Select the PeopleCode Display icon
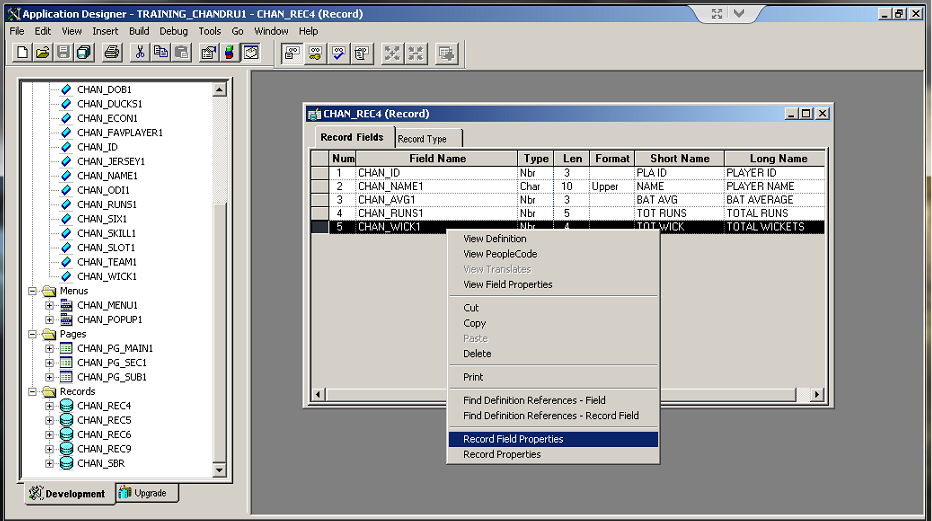Image resolution: width=932 pixels, height=521 pixels. click(361, 53)
